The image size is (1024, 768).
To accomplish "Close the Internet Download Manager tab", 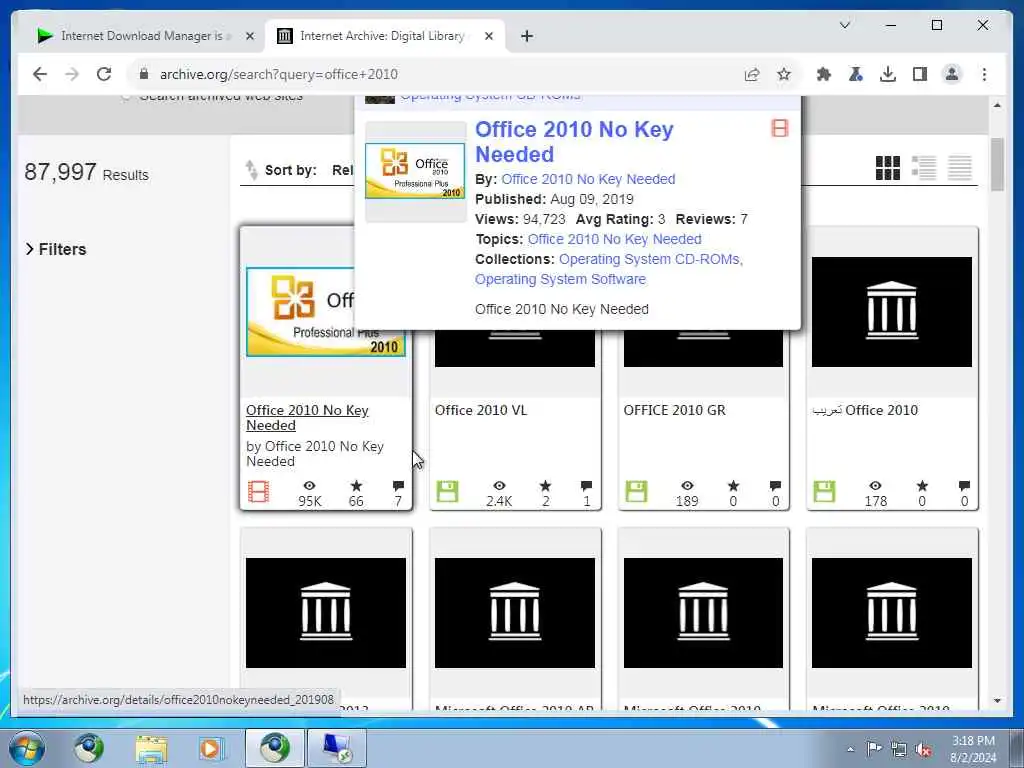I will tap(249, 36).
